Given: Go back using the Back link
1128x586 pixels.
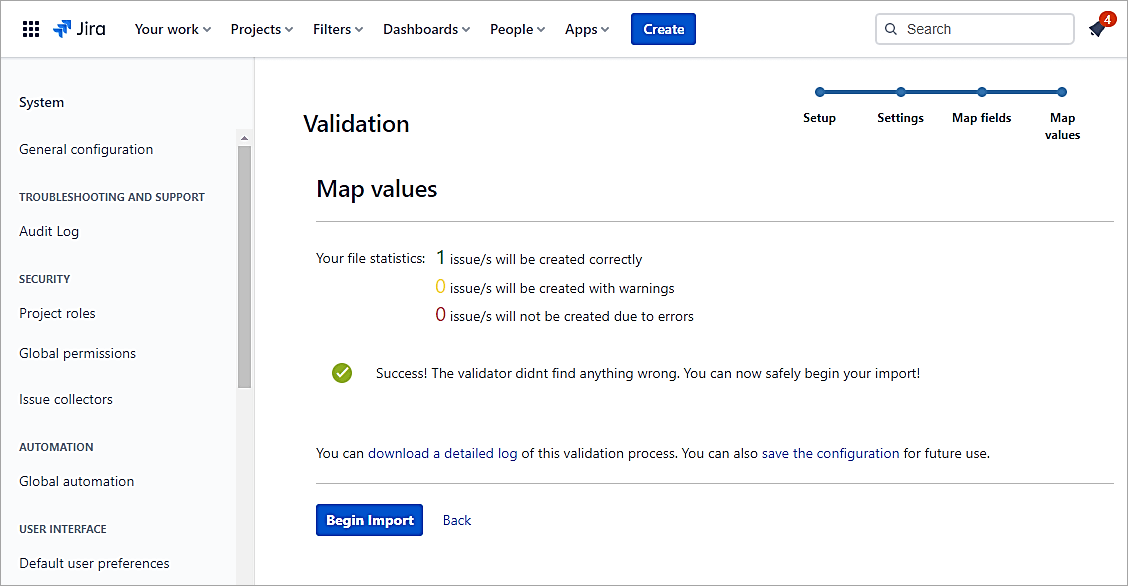Looking at the screenshot, I should pyautogui.click(x=457, y=520).
